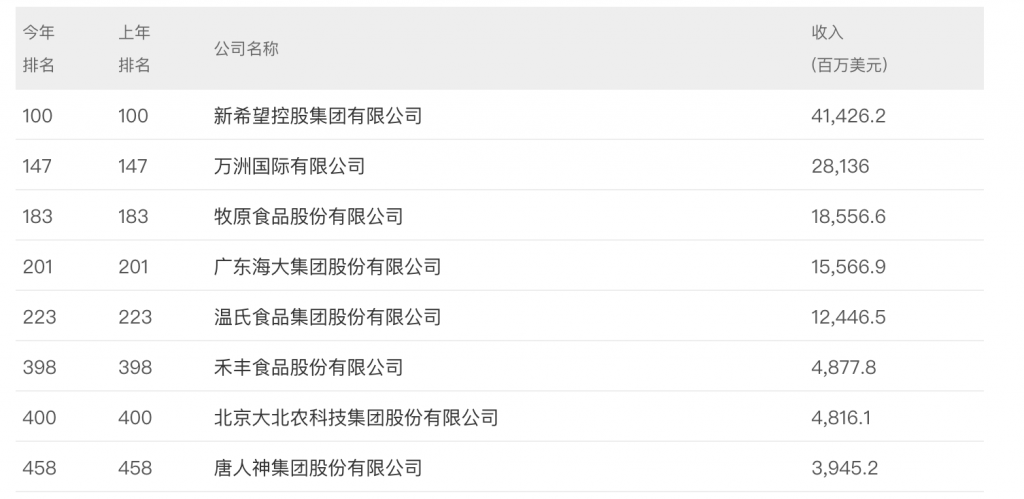Open 广东海大集团股份有限公司 entry
Screen dimensions: 1024x499
(x=327, y=266)
